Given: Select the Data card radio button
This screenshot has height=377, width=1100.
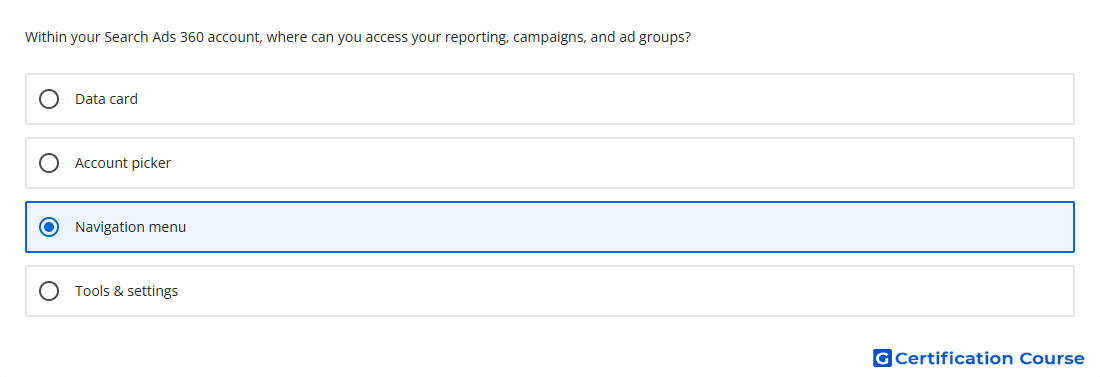Looking at the screenshot, I should coord(49,99).
